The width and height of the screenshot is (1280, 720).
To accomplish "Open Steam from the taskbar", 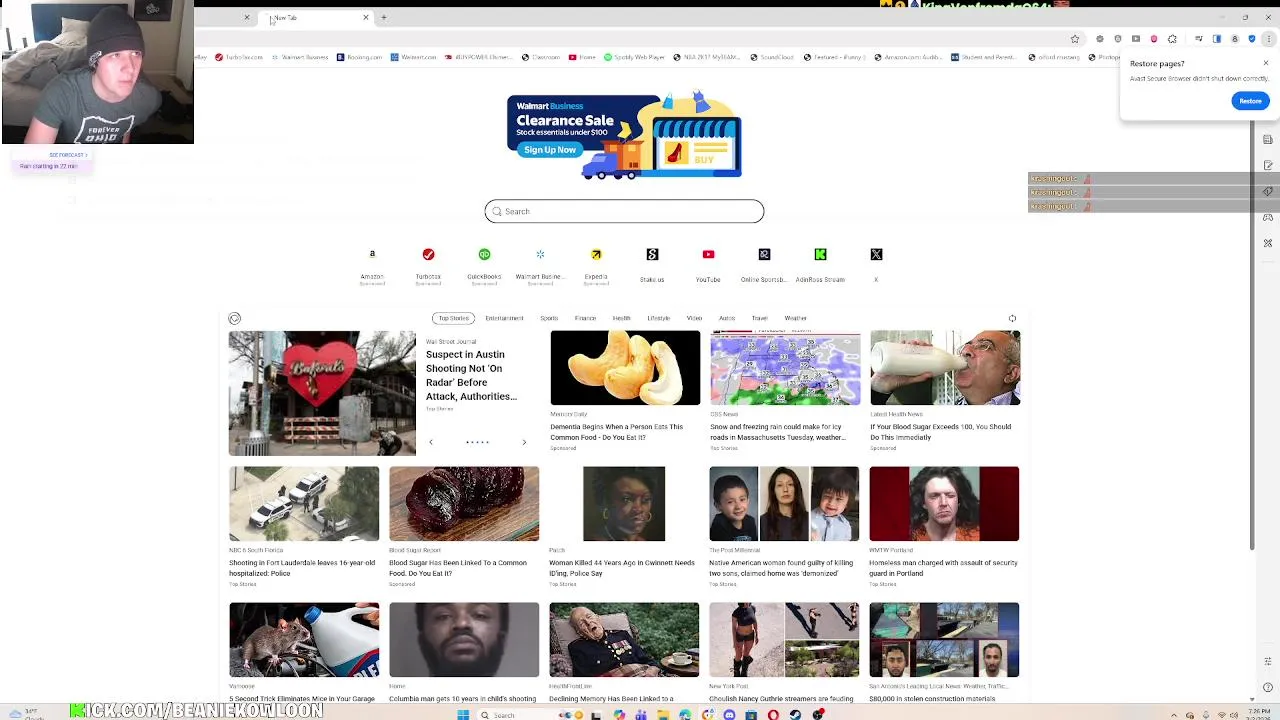I will (796, 714).
